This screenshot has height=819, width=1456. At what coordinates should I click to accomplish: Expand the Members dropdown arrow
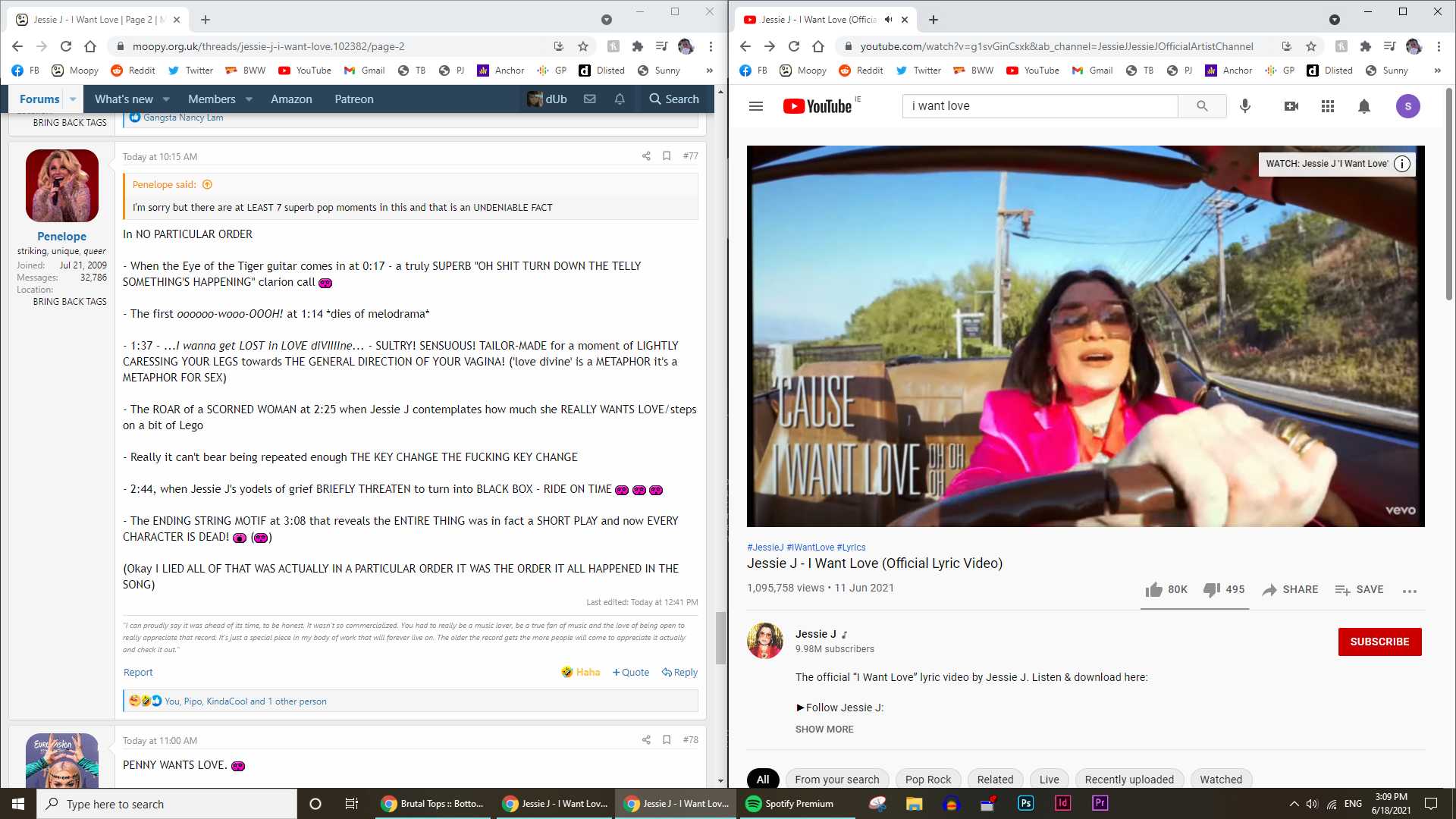(x=249, y=99)
